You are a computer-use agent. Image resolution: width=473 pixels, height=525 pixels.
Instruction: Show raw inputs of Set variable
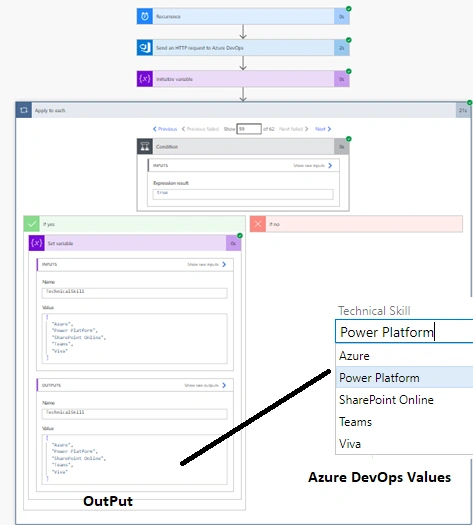click(x=207, y=265)
